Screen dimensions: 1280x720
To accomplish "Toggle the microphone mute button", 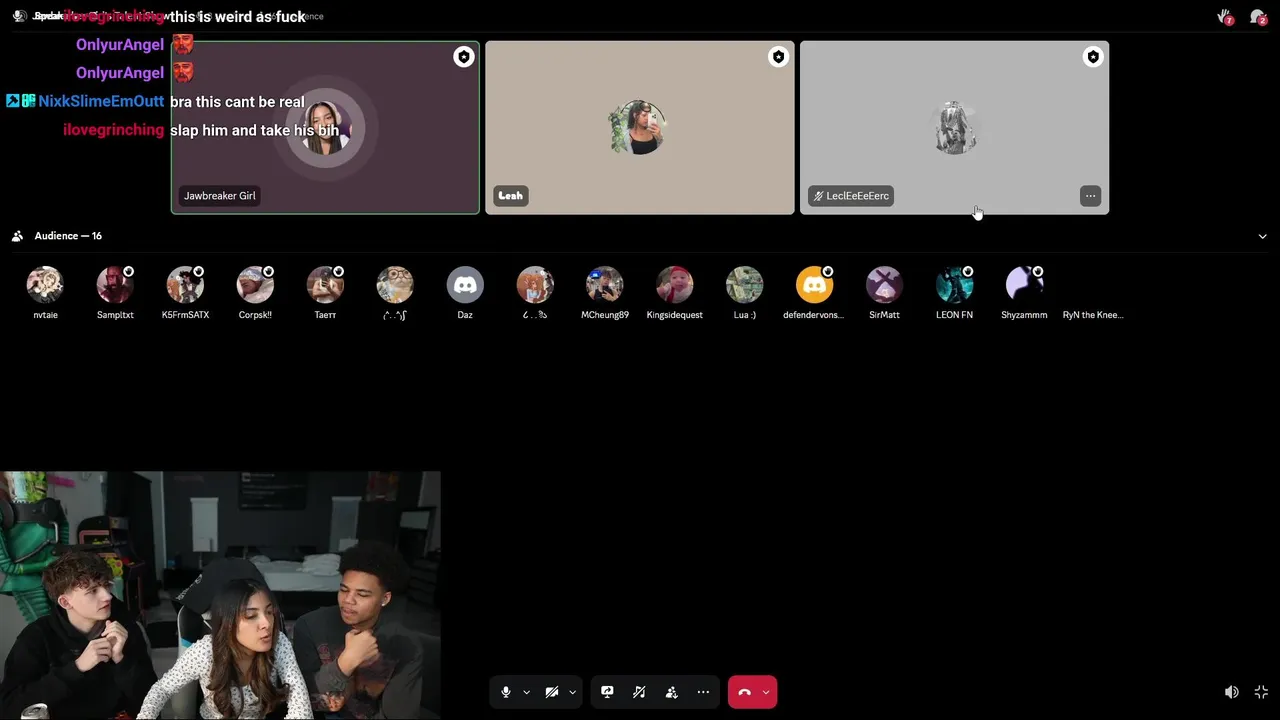I will (x=506, y=692).
